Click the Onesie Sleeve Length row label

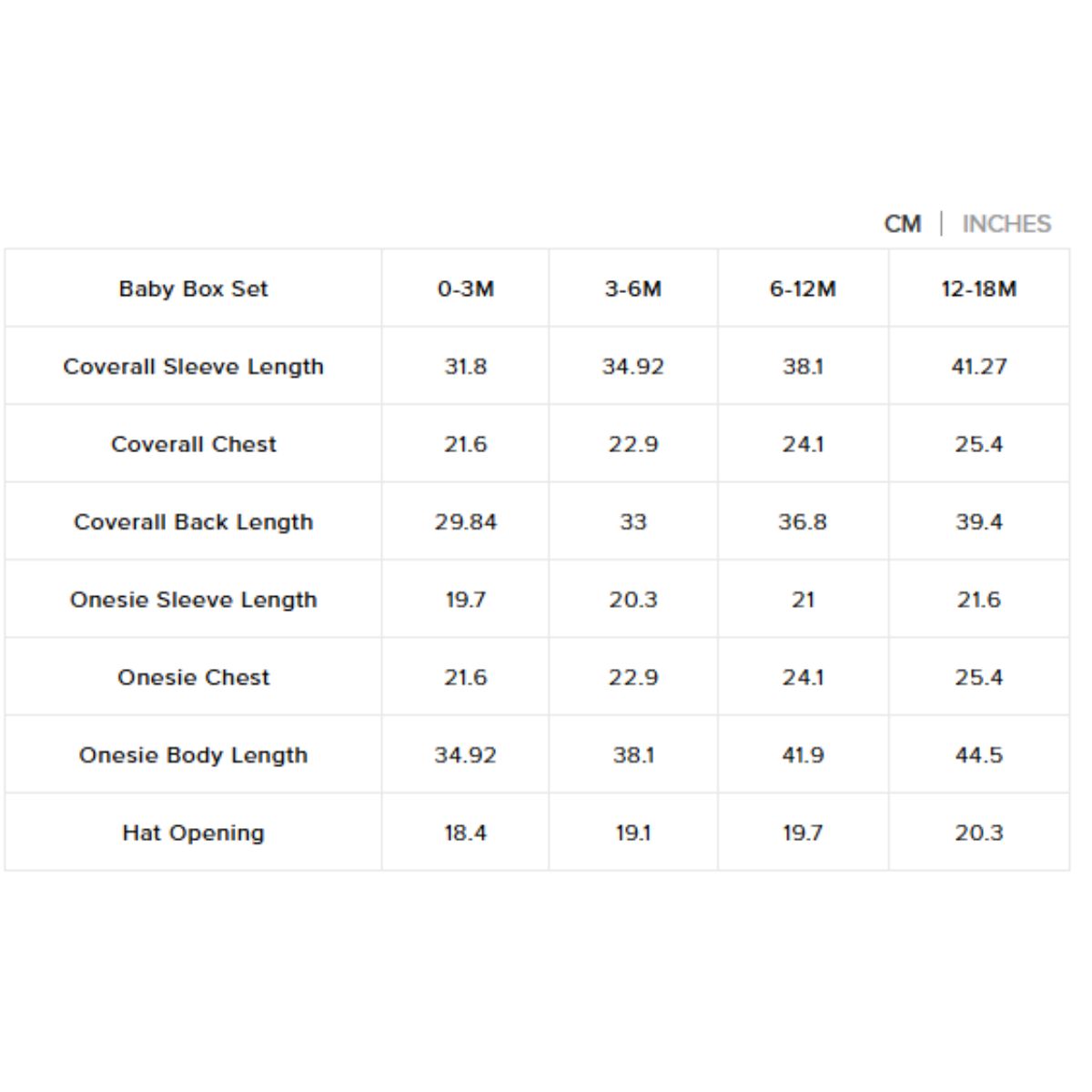pyautogui.click(x=193, y=600)
